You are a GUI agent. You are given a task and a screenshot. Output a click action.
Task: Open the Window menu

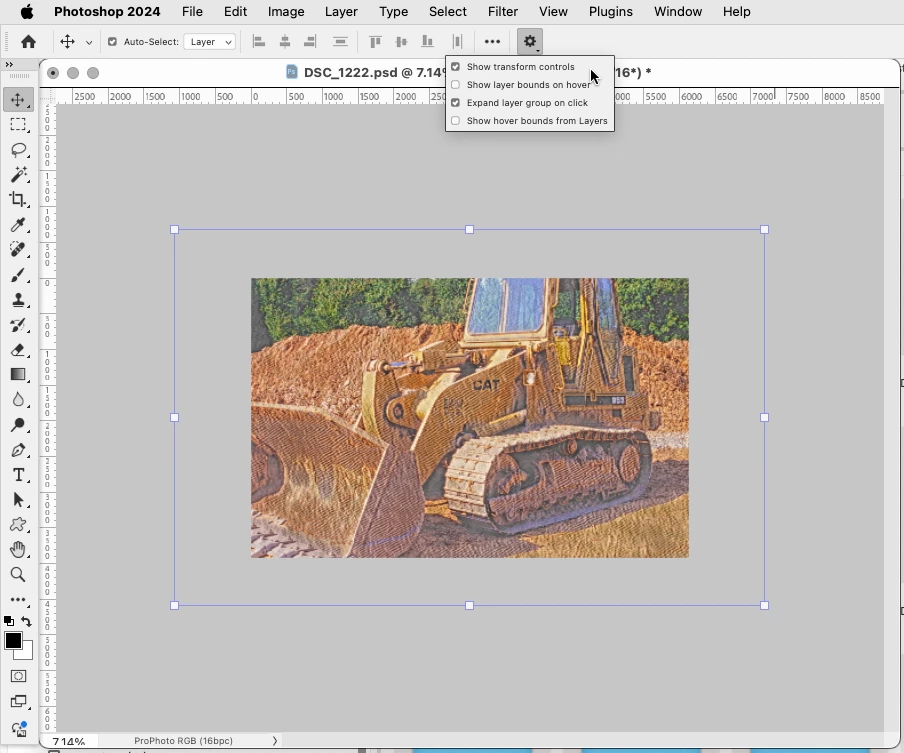pos(678,12)
